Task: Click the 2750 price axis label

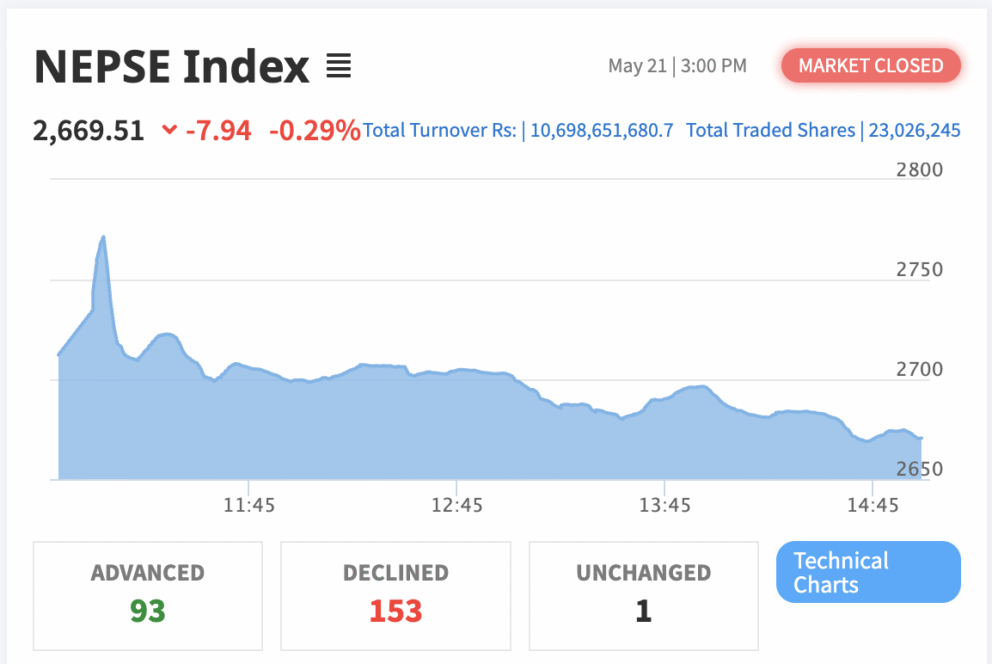Action: coord(919,269)
